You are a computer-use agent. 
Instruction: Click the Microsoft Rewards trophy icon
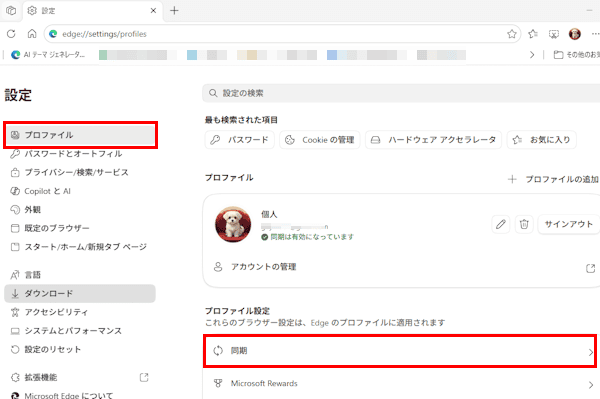pos(218,383)
